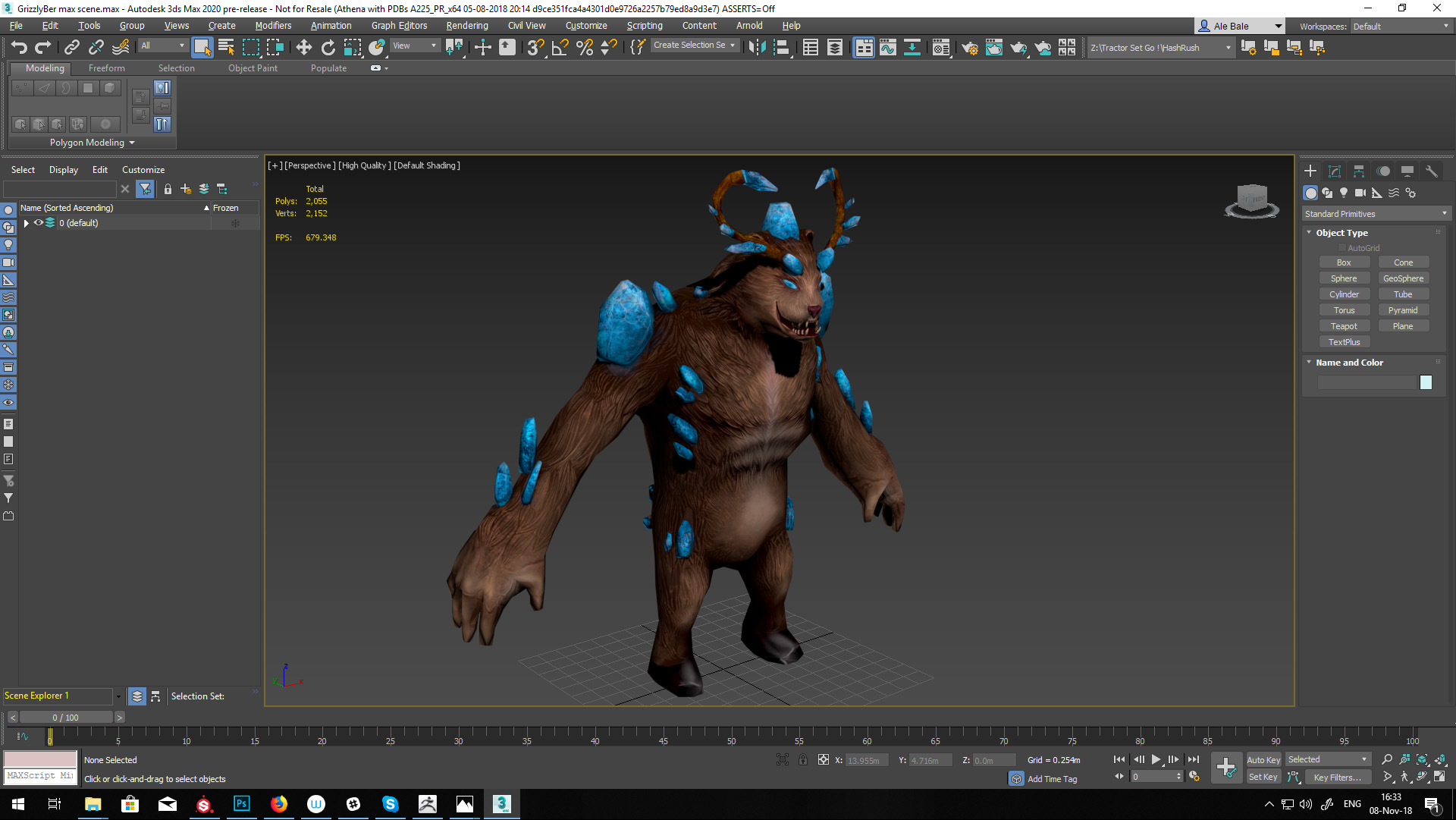Activate the Select and Move tool

pos(303,47)
